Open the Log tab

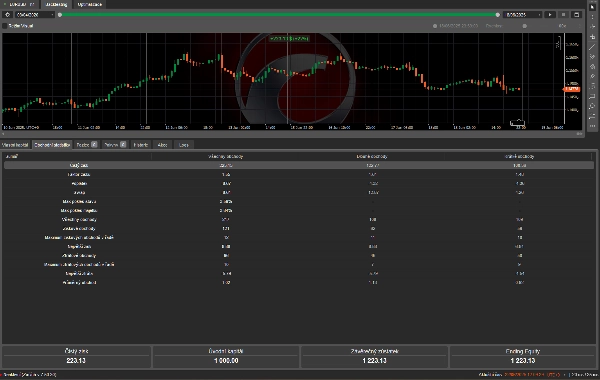pos(184,145)
